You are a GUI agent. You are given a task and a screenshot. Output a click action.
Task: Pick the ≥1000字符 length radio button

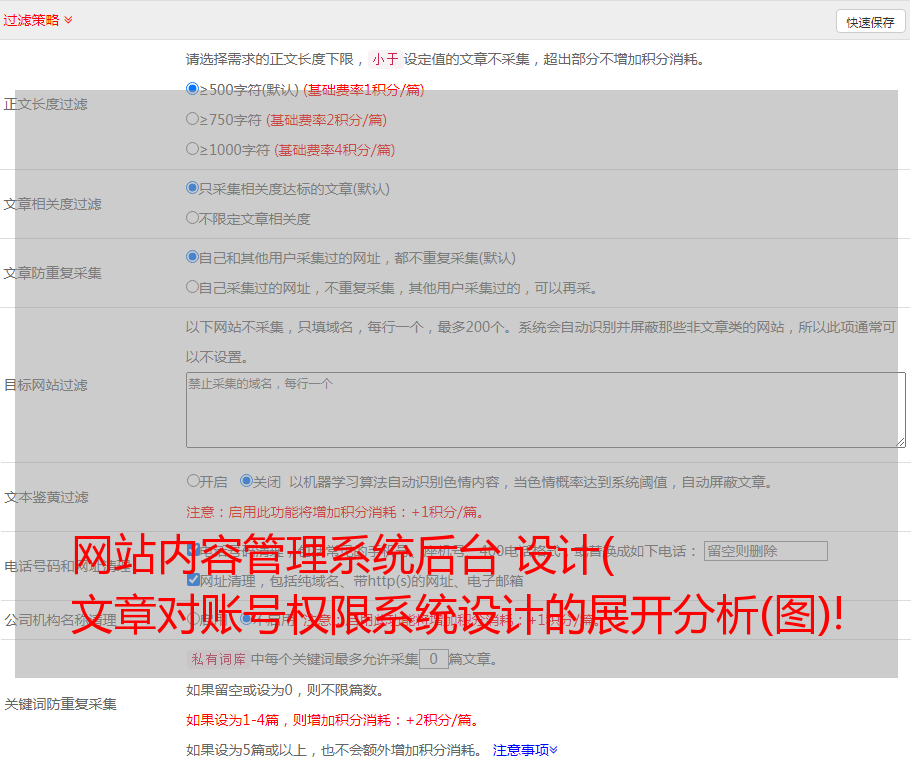193,149
